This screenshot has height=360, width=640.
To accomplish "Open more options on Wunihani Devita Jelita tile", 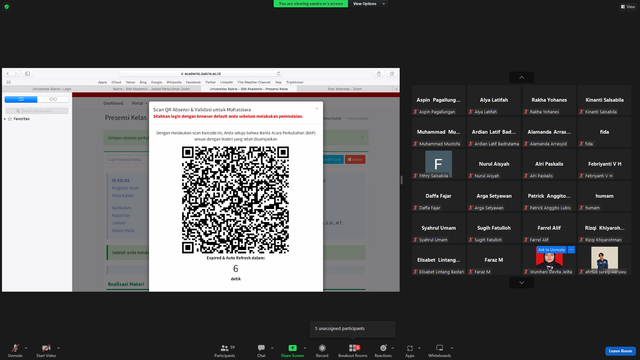I will tap(571, 250).
